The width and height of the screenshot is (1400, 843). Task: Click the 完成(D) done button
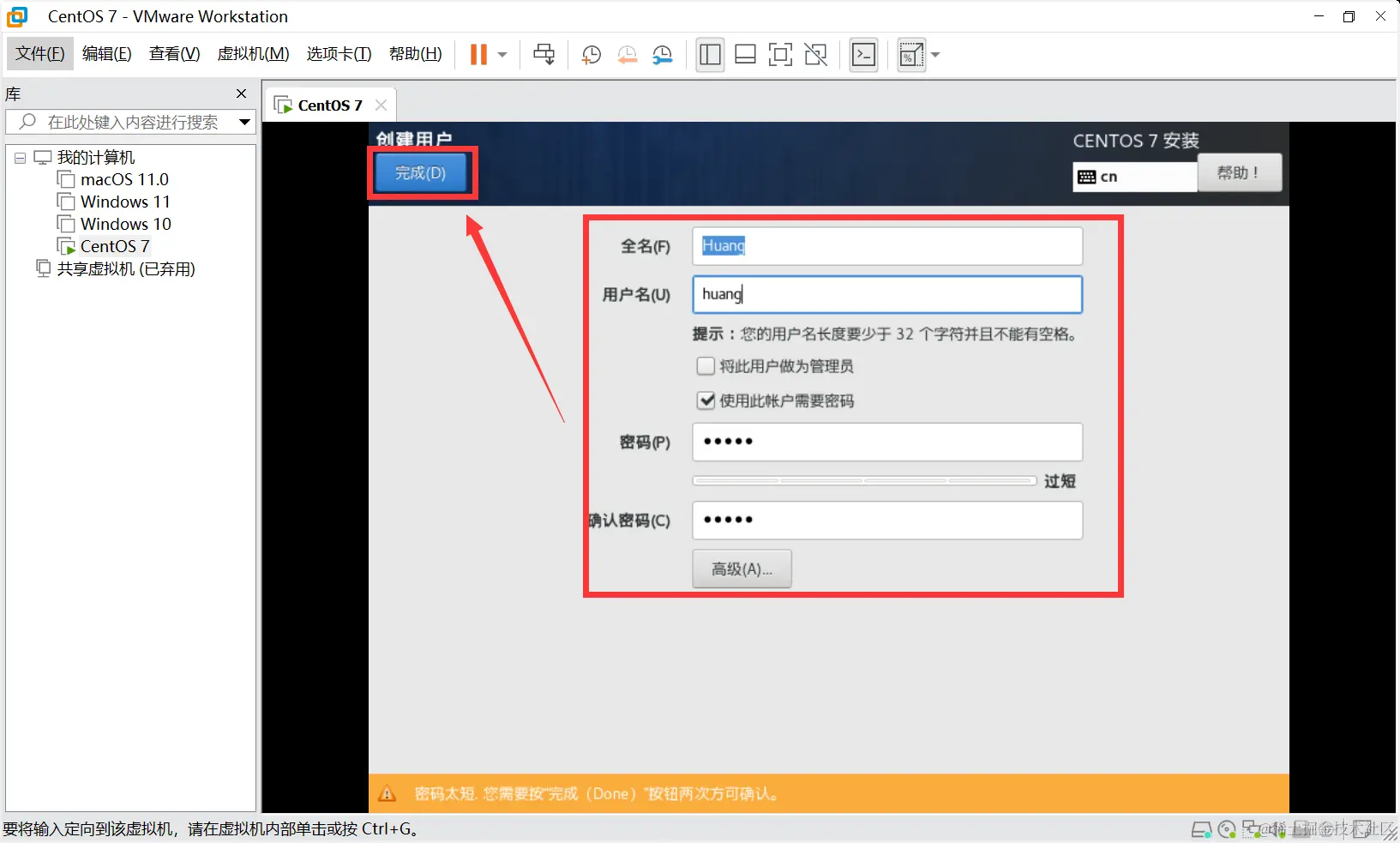click(x=420, y=172)
